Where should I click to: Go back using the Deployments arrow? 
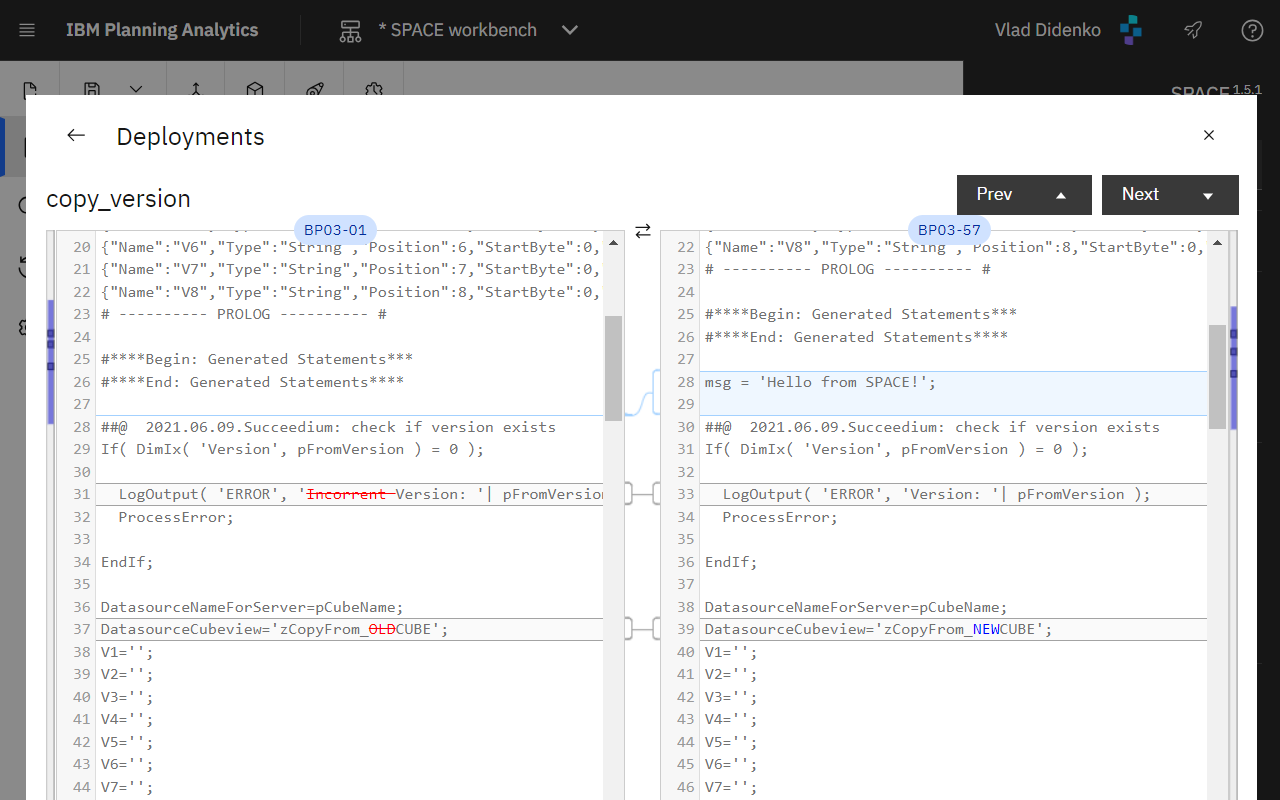click(x=76, y=135)
